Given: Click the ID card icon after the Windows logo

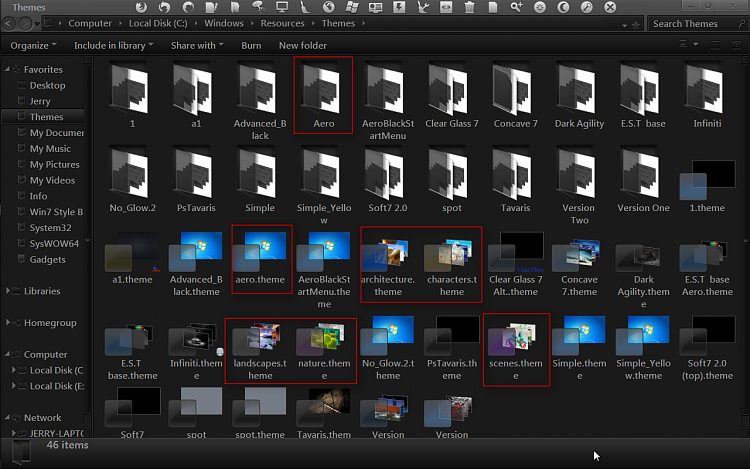Looking at the screenshot, I should (x=375, y=7).
